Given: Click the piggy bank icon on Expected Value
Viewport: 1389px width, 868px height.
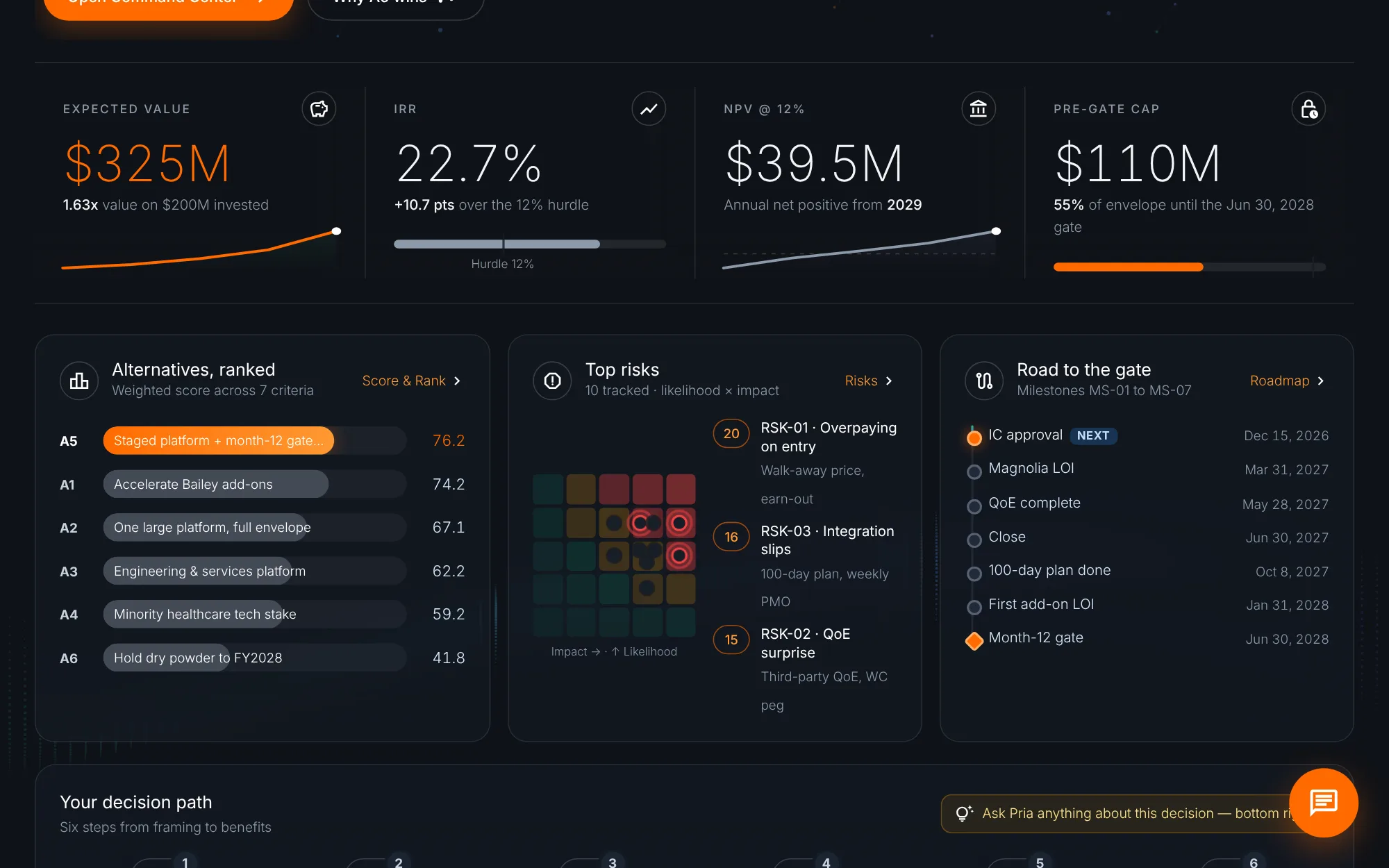Looking at the screenshot, I should click(319, 109).
